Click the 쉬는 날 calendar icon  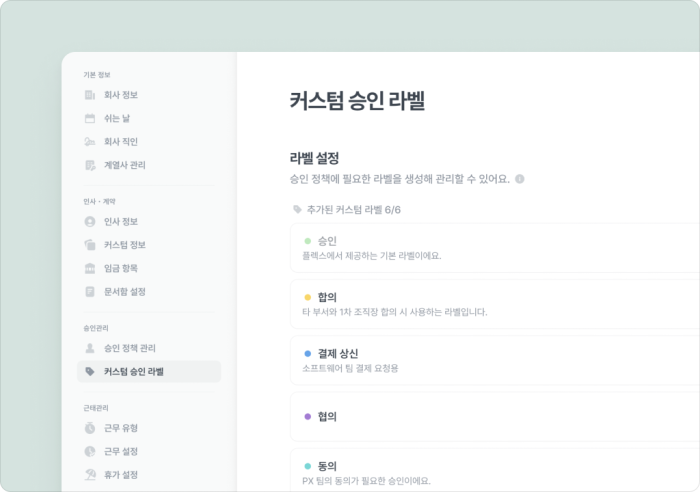[90, 118]
